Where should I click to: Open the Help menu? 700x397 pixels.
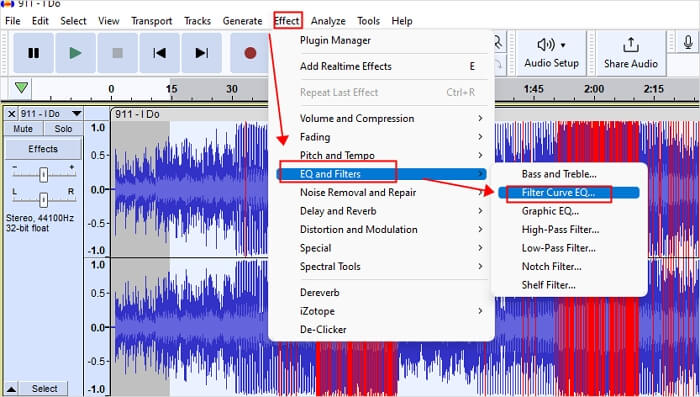tap(402, 21)
